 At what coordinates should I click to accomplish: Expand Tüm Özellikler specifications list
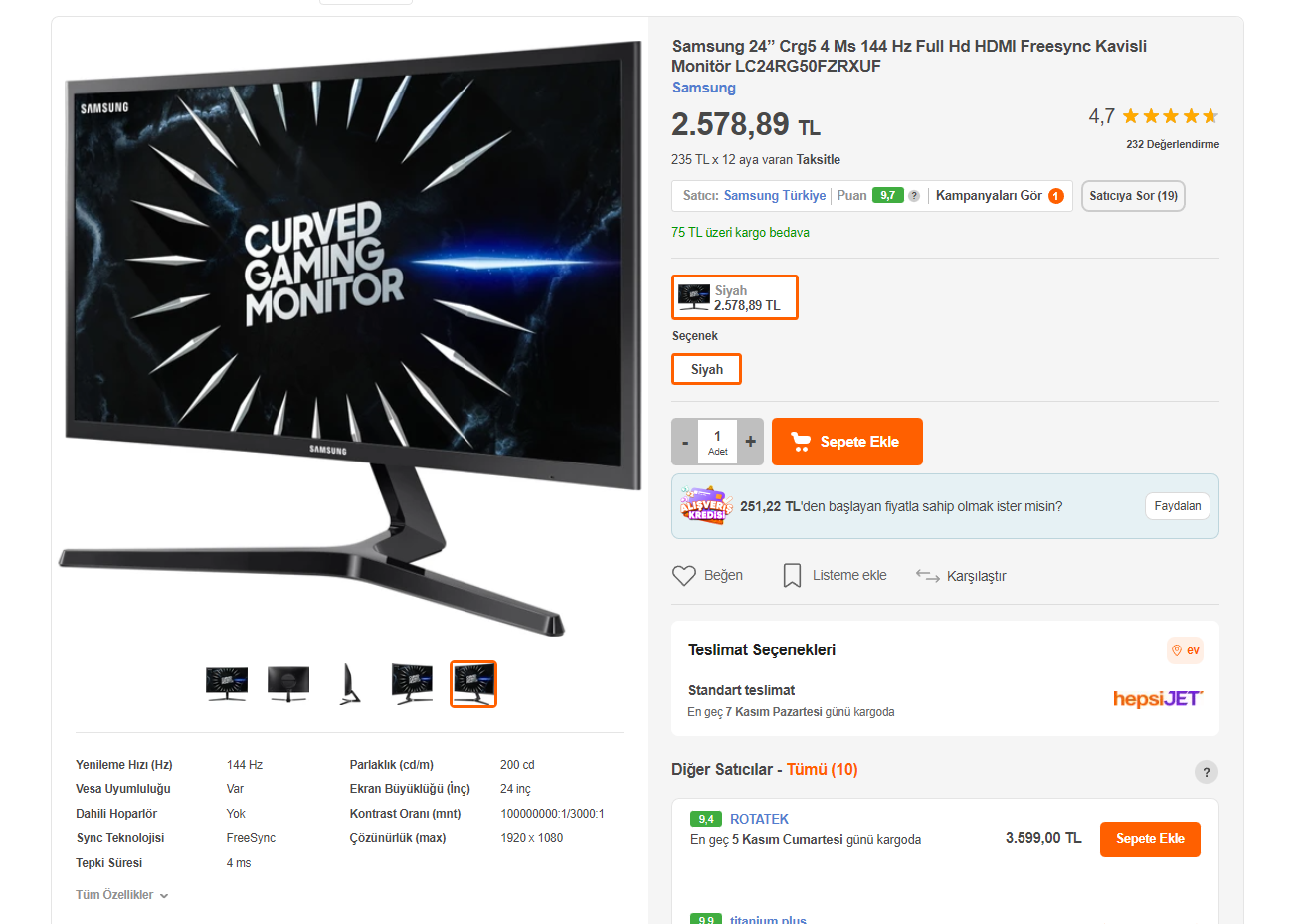point(122,895)
